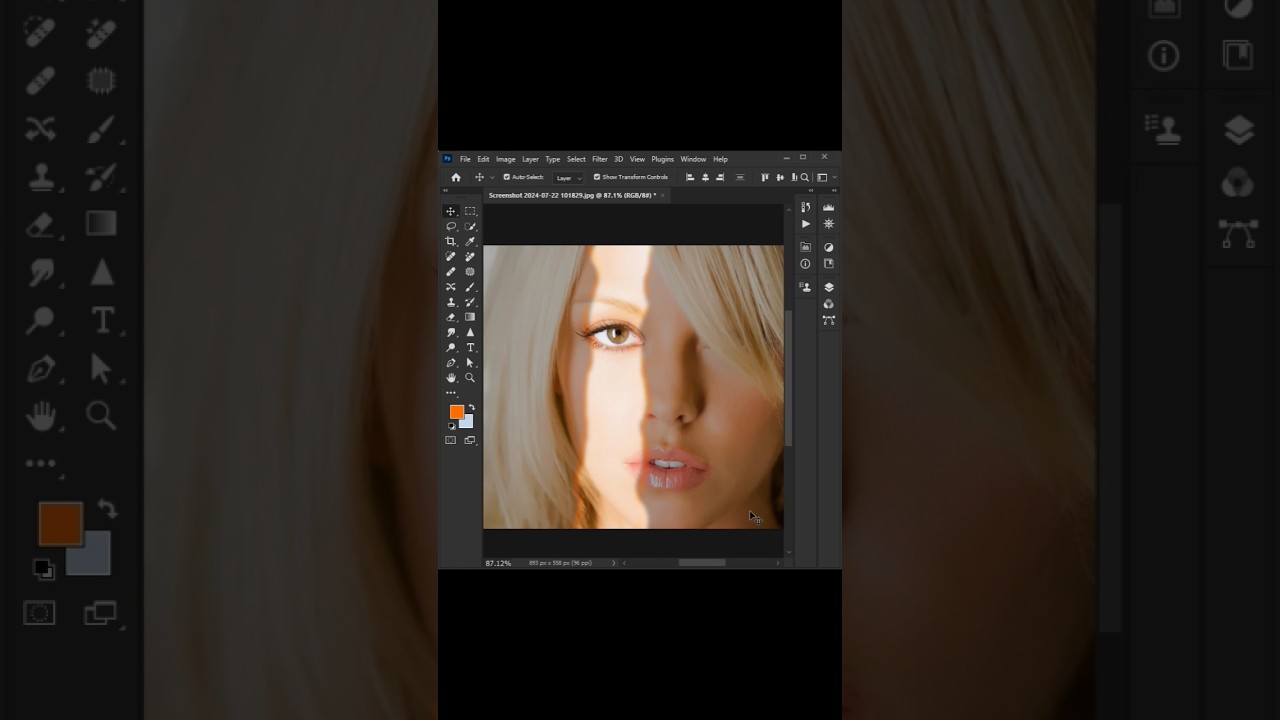Viewport: 1280px width, 720px height.
Task: Select the Clone Stamp tool
Action: [x=451, y=302]
